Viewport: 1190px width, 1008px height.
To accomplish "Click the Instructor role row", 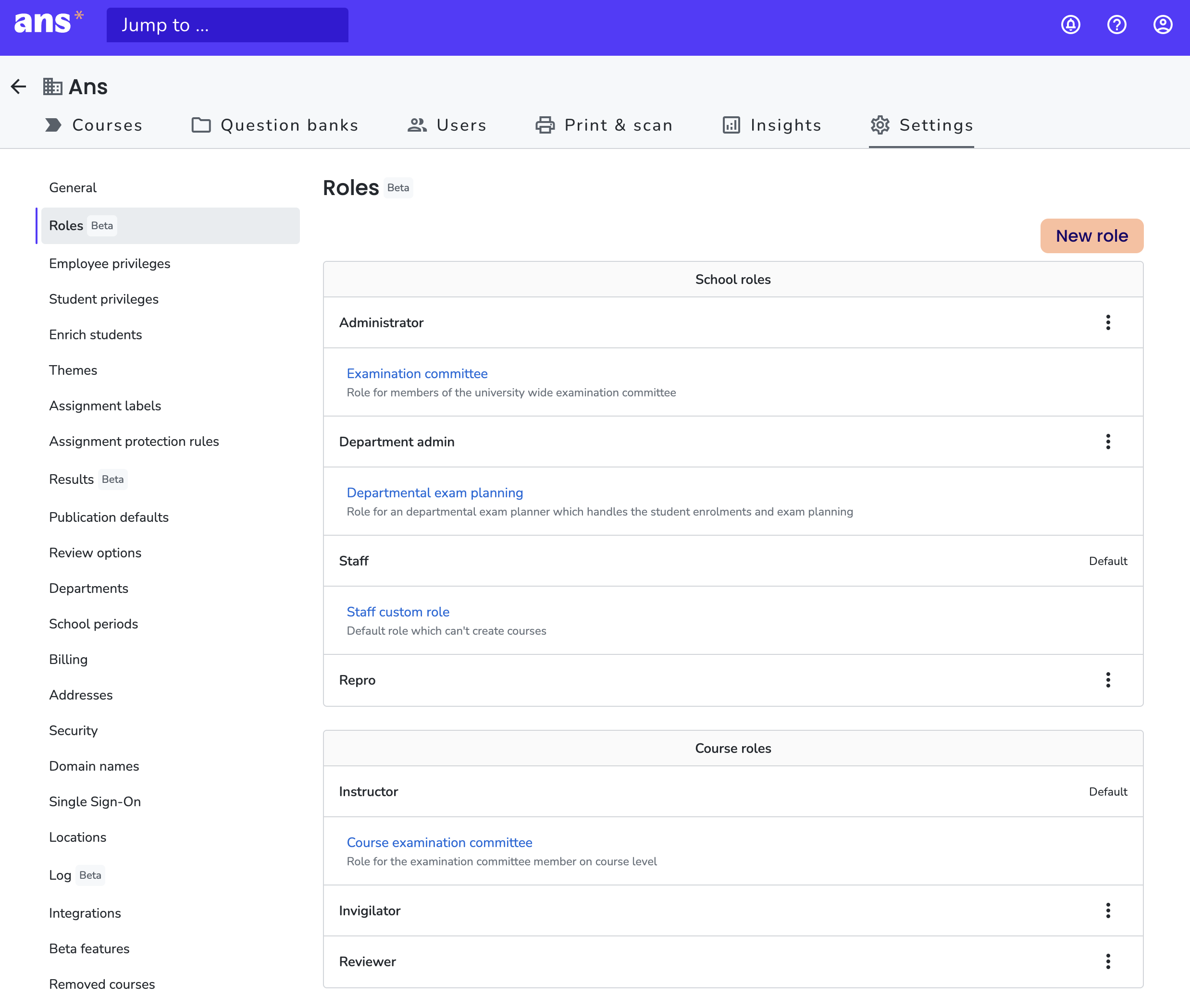I will pos(733,792).
